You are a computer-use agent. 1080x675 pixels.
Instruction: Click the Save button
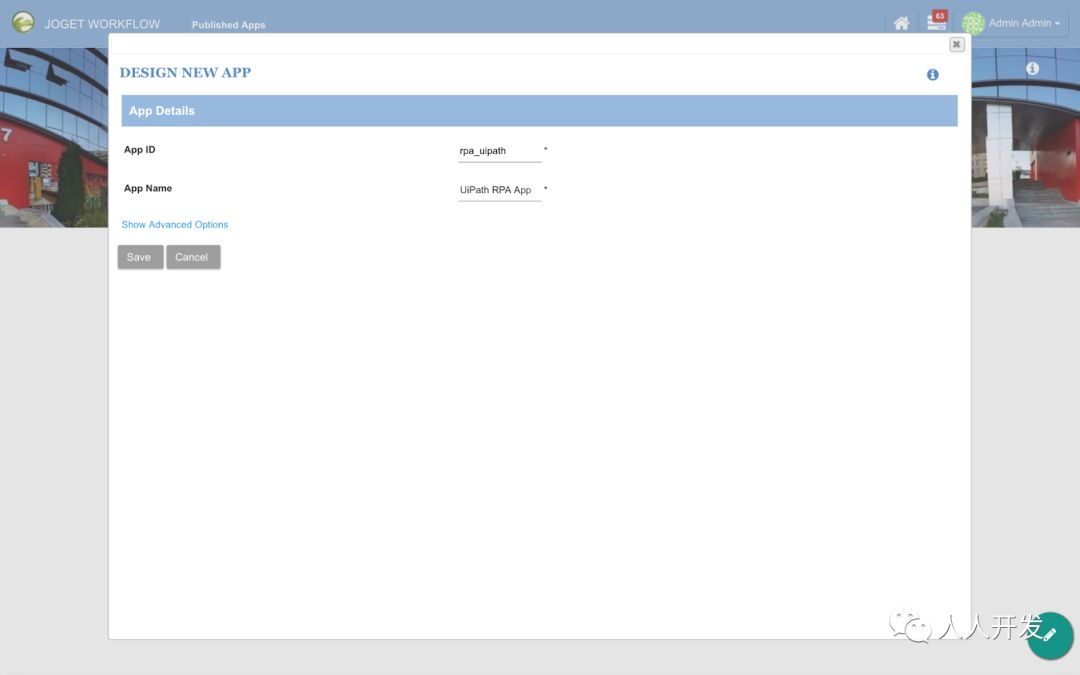pos(140,257)
